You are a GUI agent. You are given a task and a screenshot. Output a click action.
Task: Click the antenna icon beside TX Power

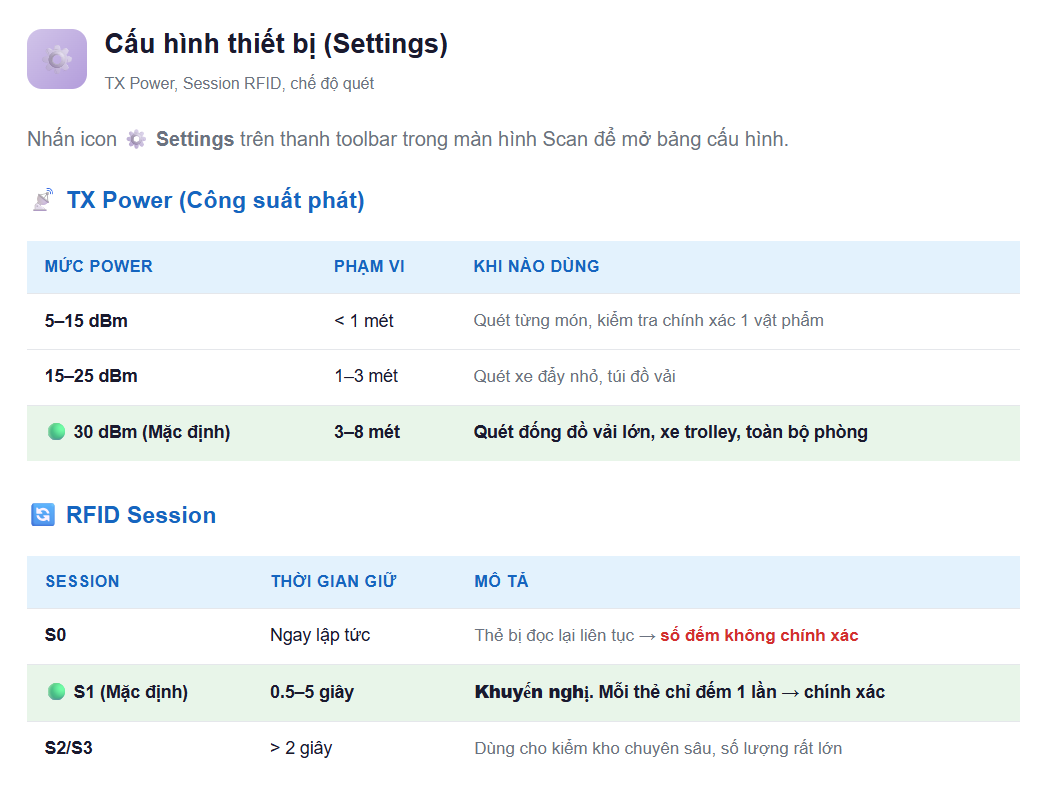(x=43, y=199)
